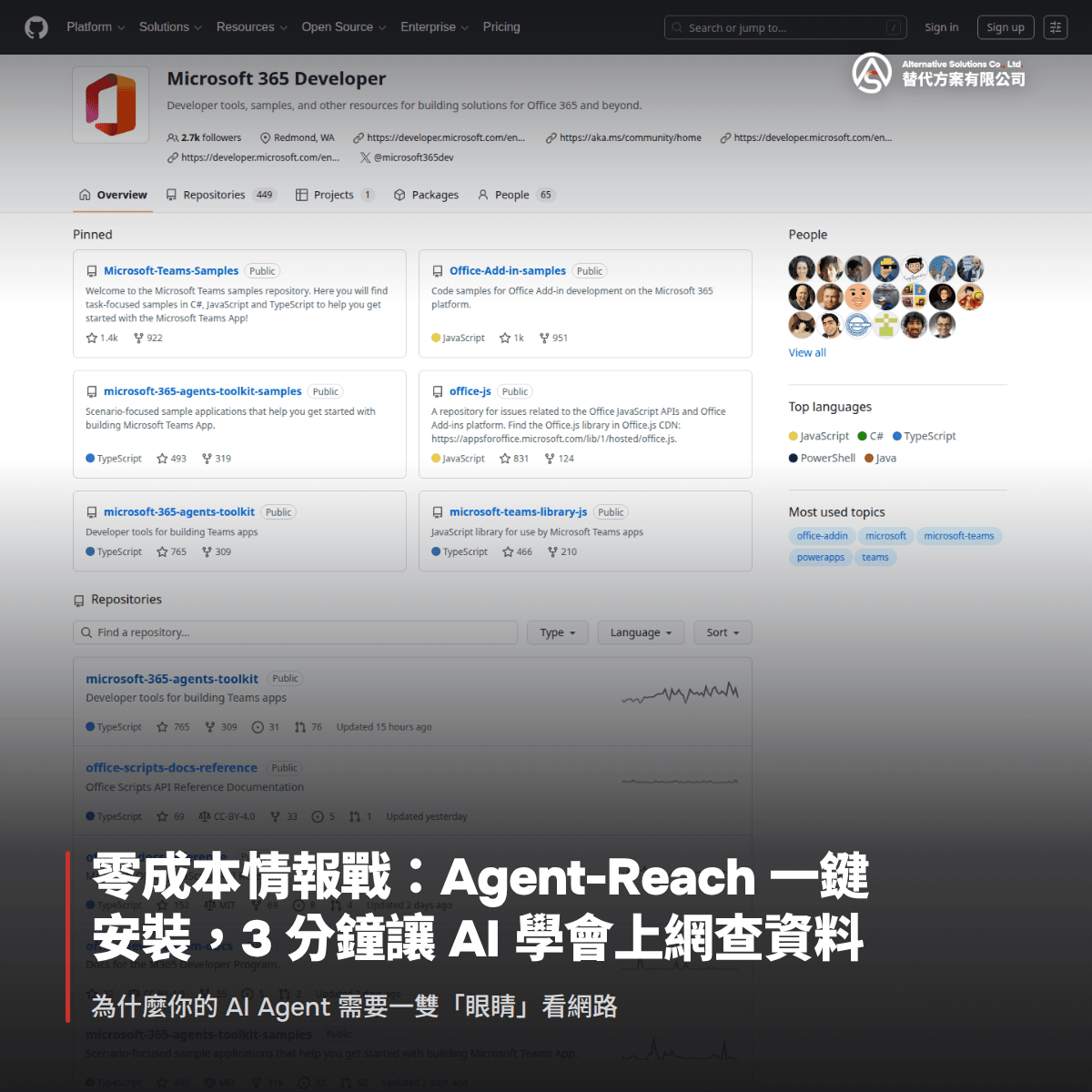The height and width of the screenshot is (1092, 1092).
Task: Click fork count 951 on Office-Add-in-samples
Action: [x=553, y=338]
